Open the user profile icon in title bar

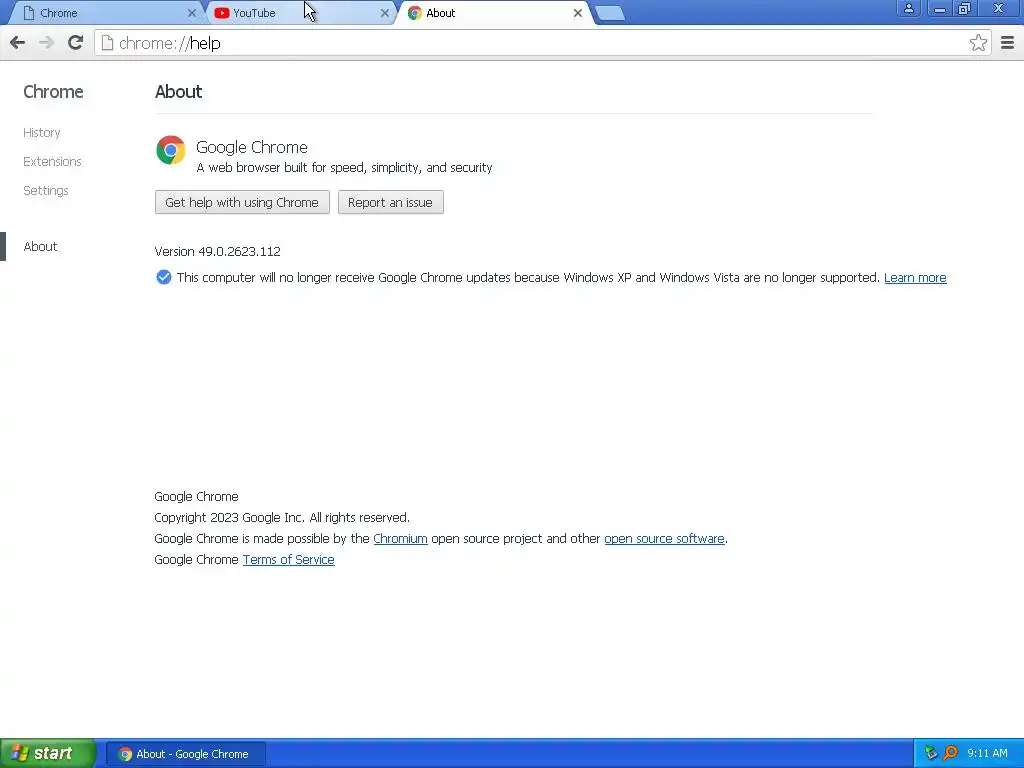(908, 8)
